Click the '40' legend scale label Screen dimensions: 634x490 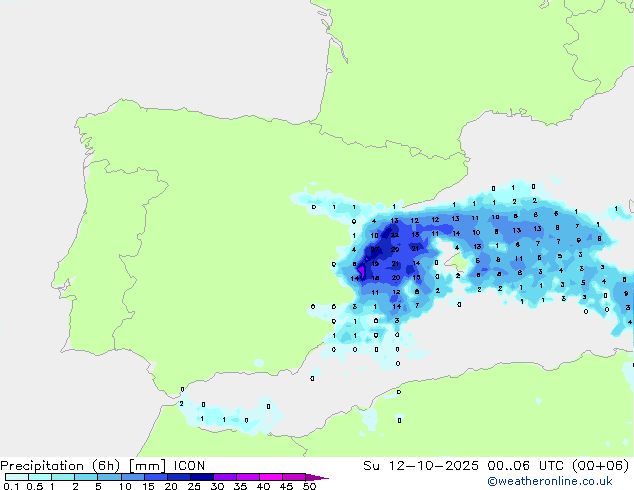[264, 486]
